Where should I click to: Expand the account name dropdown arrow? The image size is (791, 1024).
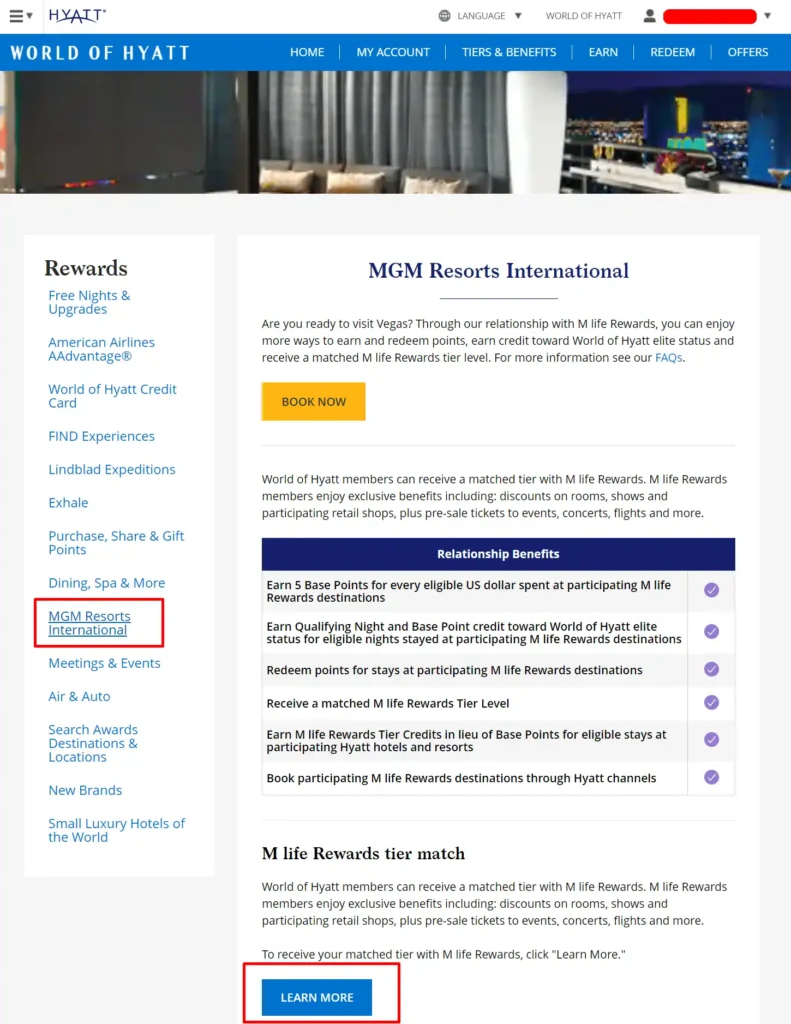point(767,16)
